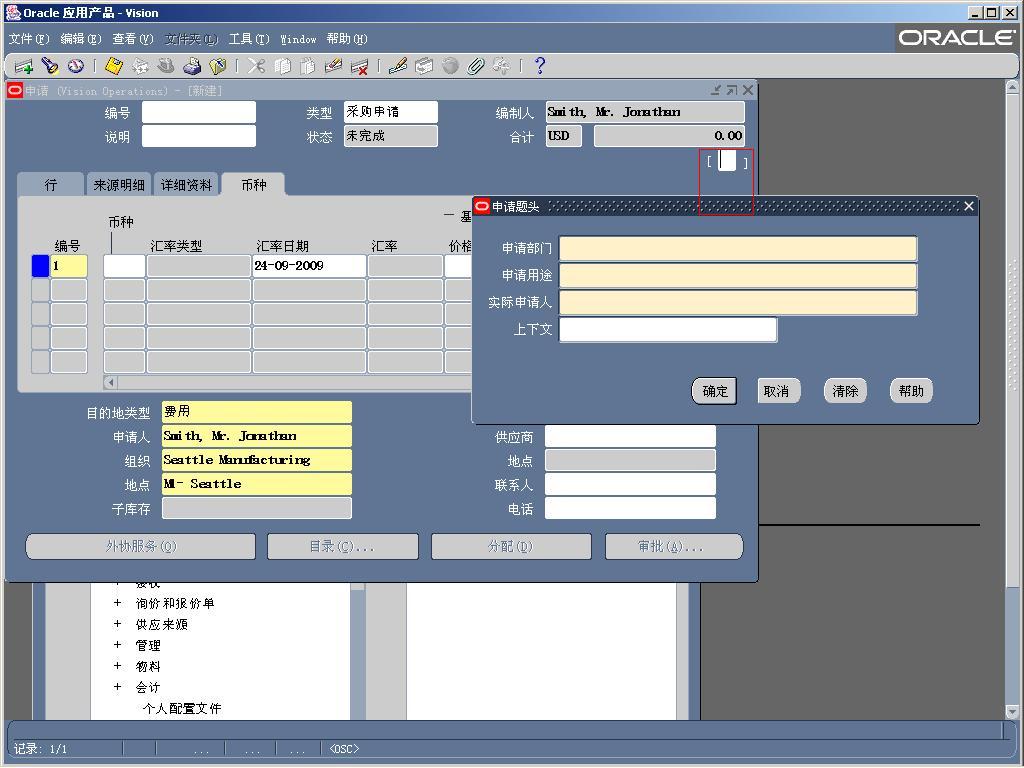The image size is (1024, 768).
Task: Switch to the 详细资料 tab
Action: coord(187,185)
